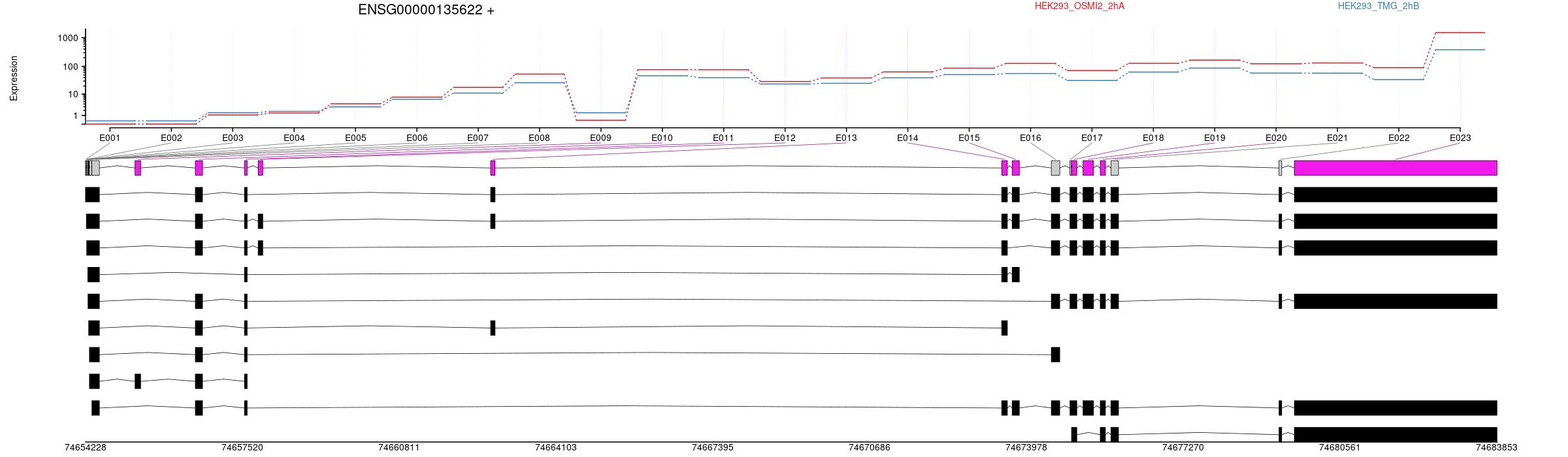This screenshot has height=457, width=1568.
Task: Click the E018 exon label
Action: tap(1153, 138)
